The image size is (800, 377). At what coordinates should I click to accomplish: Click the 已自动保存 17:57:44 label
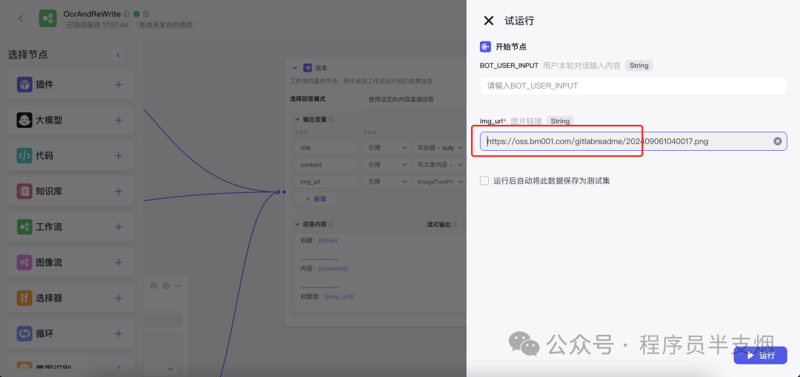click(x=98, y=25)
